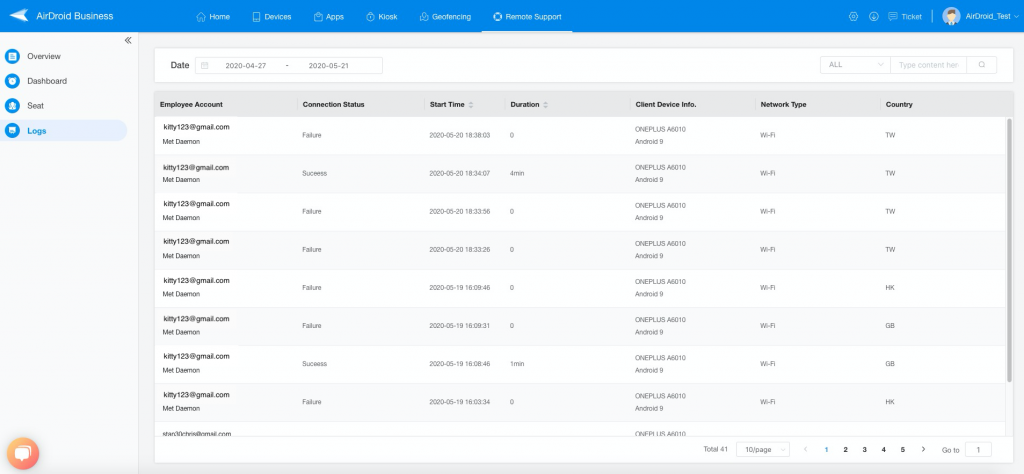Viewport: 1024px width, 474px height.
Task: Click the AirDroid Business logo
Action: [61, 16]
